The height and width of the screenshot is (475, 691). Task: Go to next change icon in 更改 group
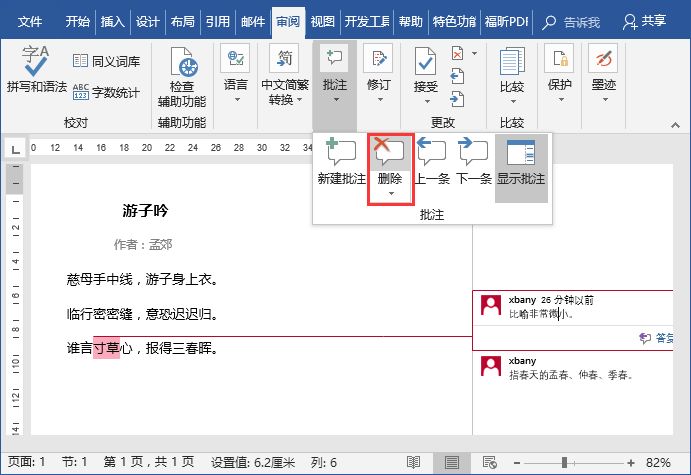click(x=457, y=99)
